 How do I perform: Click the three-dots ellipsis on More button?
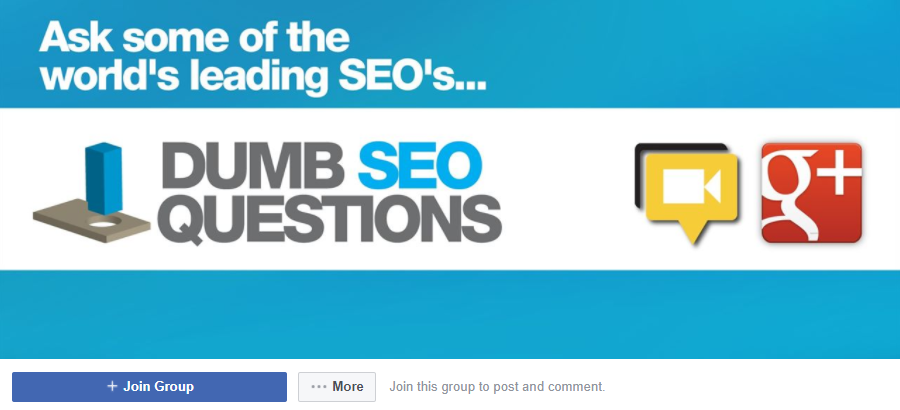(319, 387)
